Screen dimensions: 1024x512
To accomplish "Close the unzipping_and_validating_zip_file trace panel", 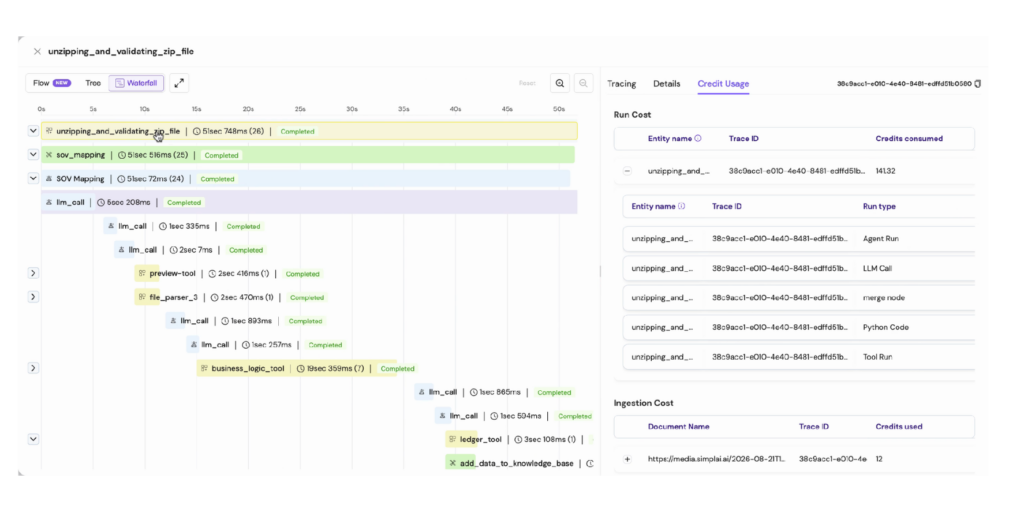I will click(x=37, y=52).
